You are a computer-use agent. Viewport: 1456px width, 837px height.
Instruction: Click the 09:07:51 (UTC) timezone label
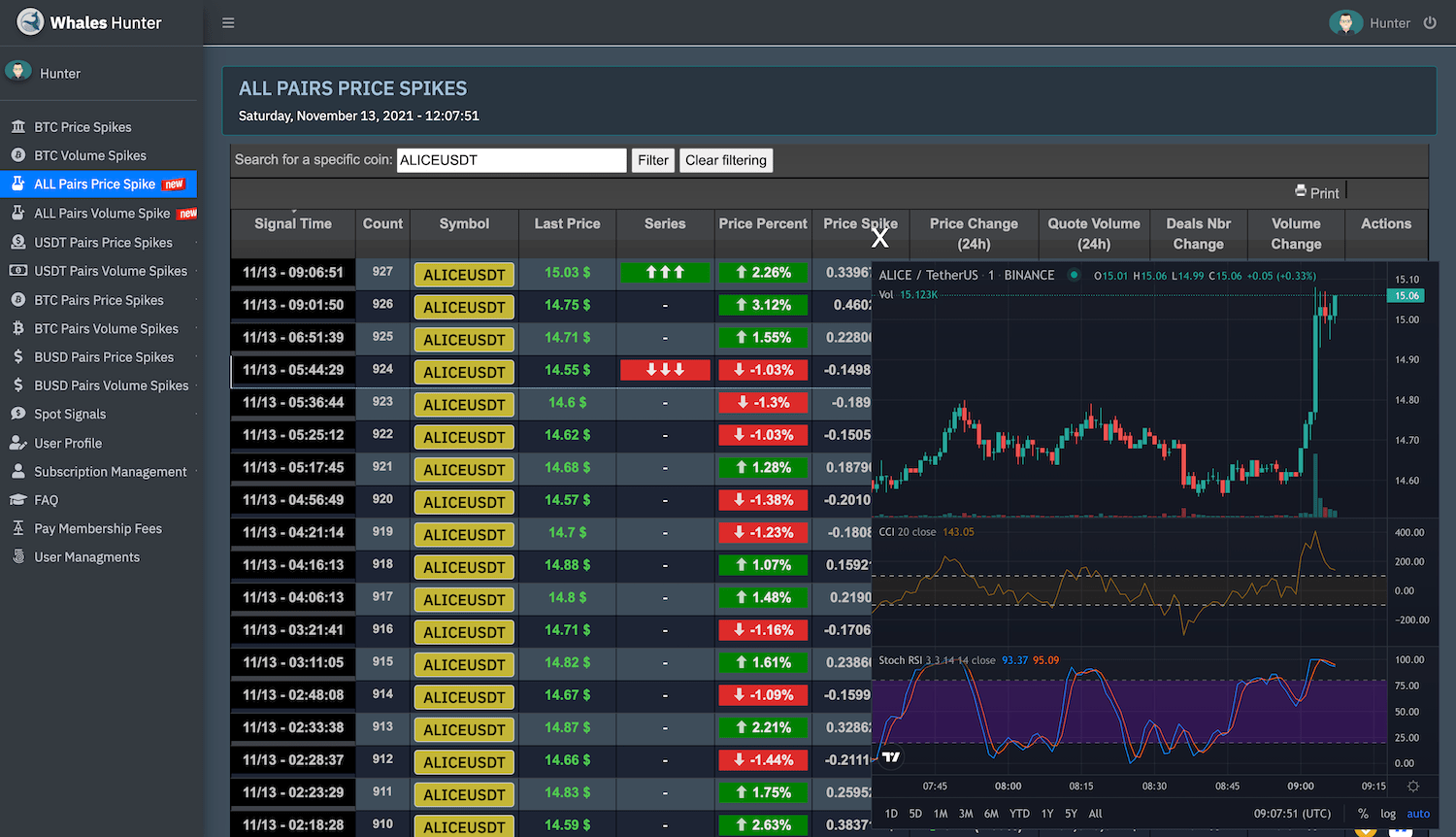tap(1292, 814)
